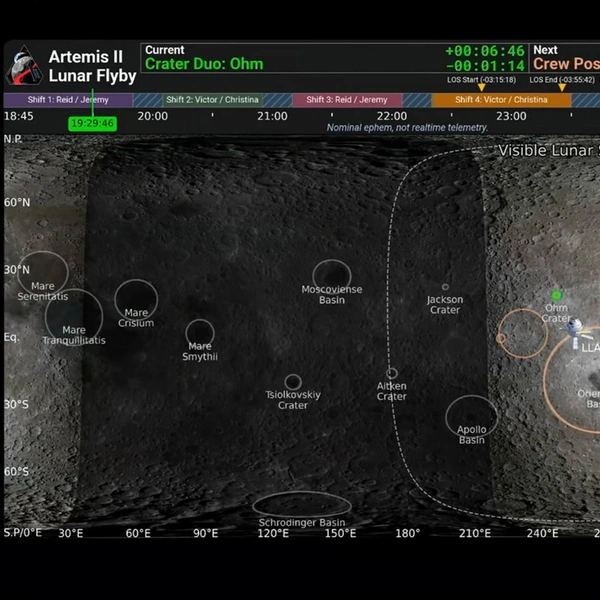Click the orange circle left of Ohm Crater

click(523, 333)
